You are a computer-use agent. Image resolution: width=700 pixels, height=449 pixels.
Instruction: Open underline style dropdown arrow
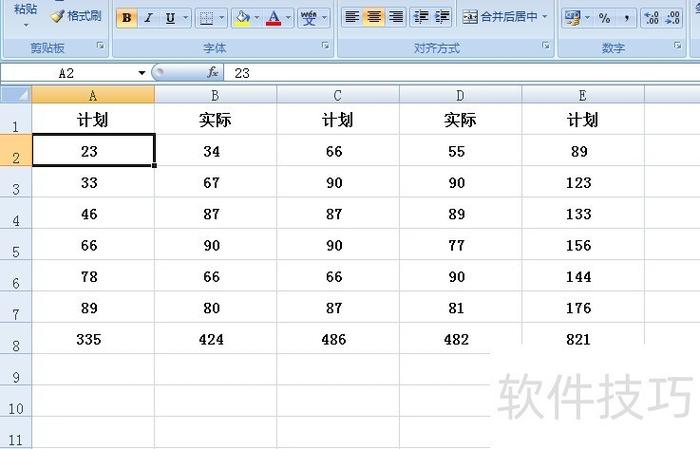[186, 18]
